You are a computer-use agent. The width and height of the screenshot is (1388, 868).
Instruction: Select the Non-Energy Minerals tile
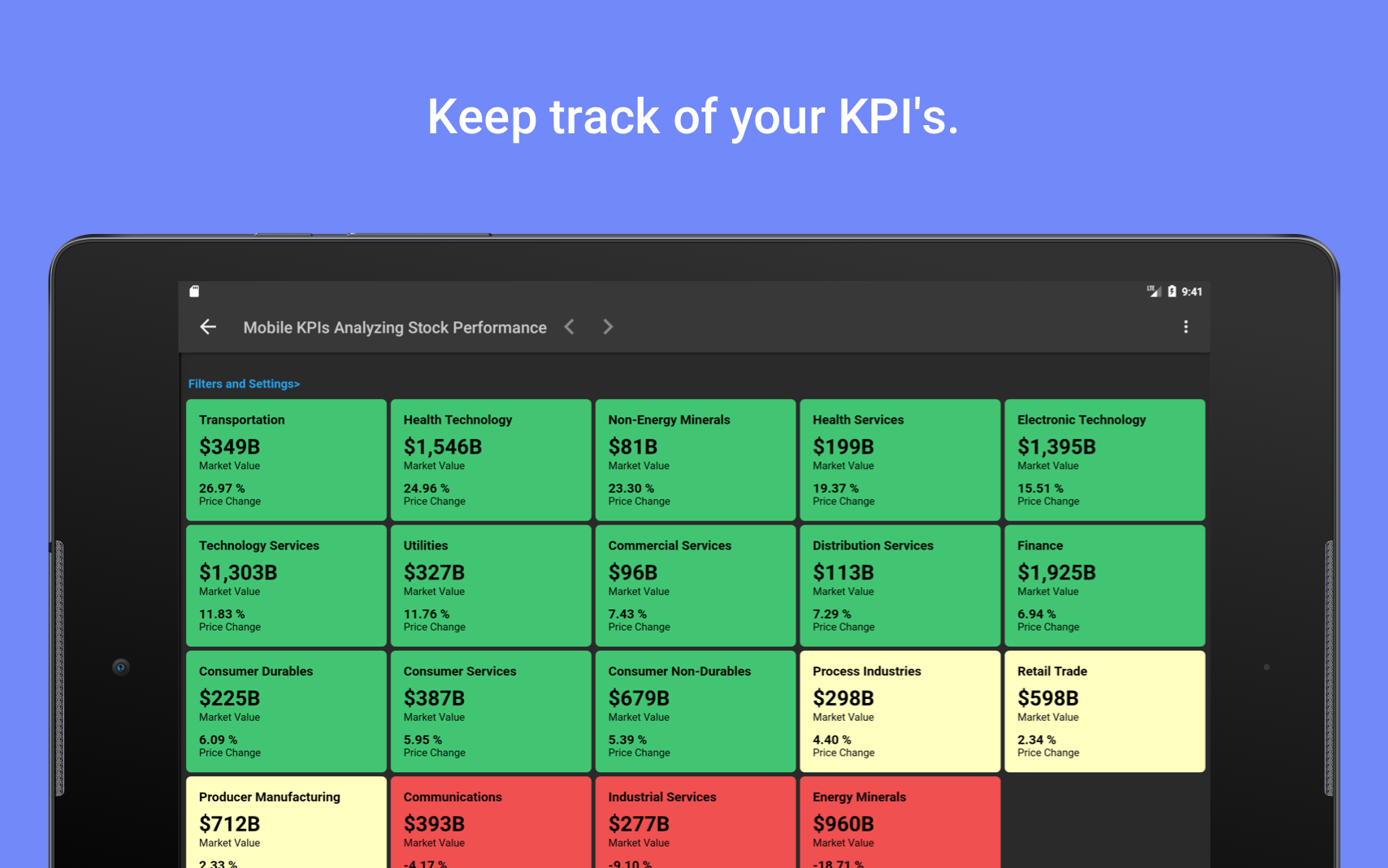(x=696, y=460)
